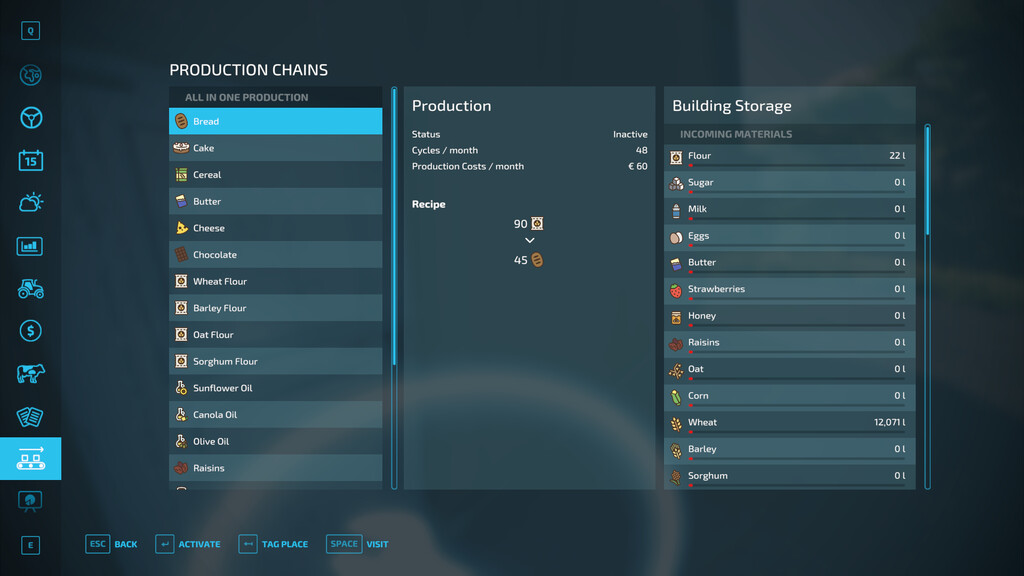Click the Back button

point(112,544)
